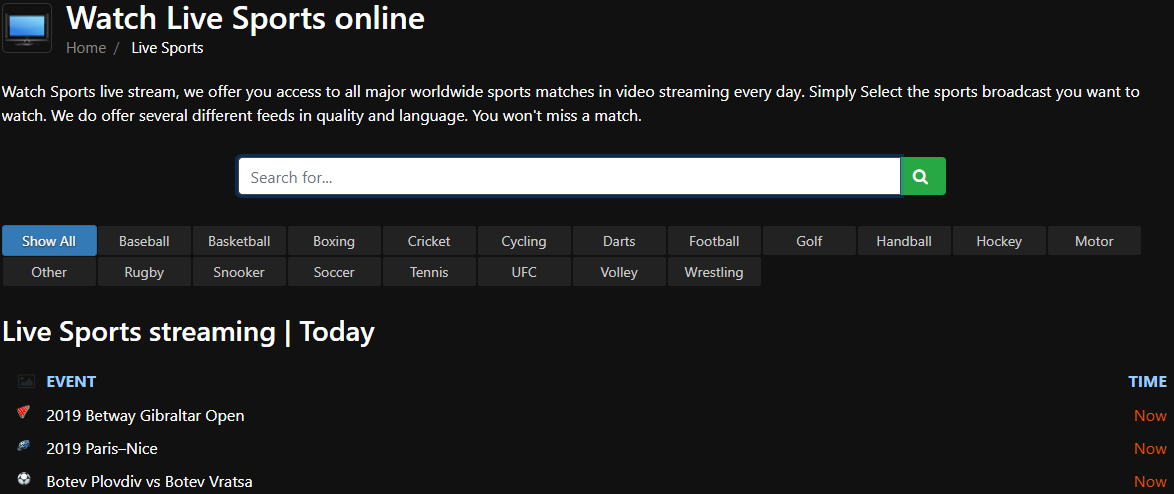Click the image icon in the event header
The height and width of the screenshot is (494, 1174).
pos(26,382)
